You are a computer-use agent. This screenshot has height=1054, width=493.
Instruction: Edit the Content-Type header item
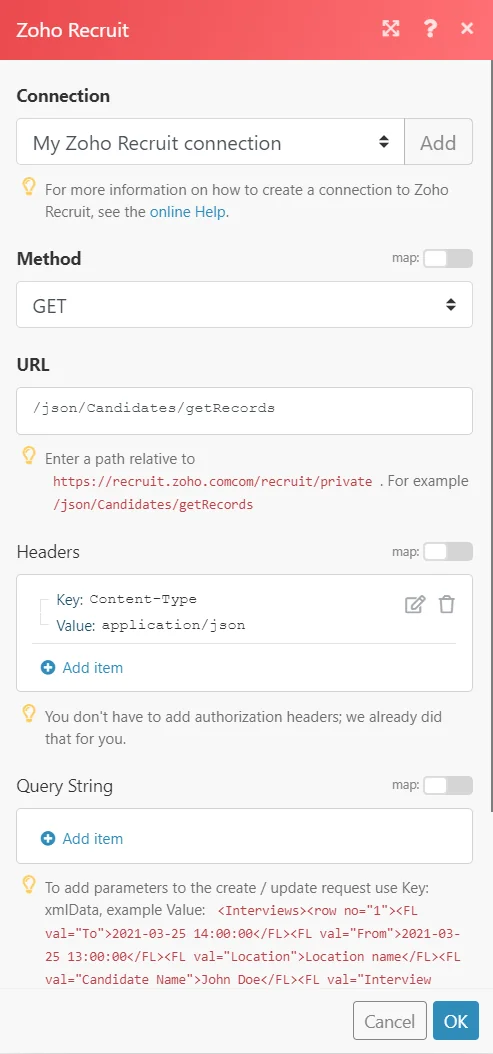(415, 604)
